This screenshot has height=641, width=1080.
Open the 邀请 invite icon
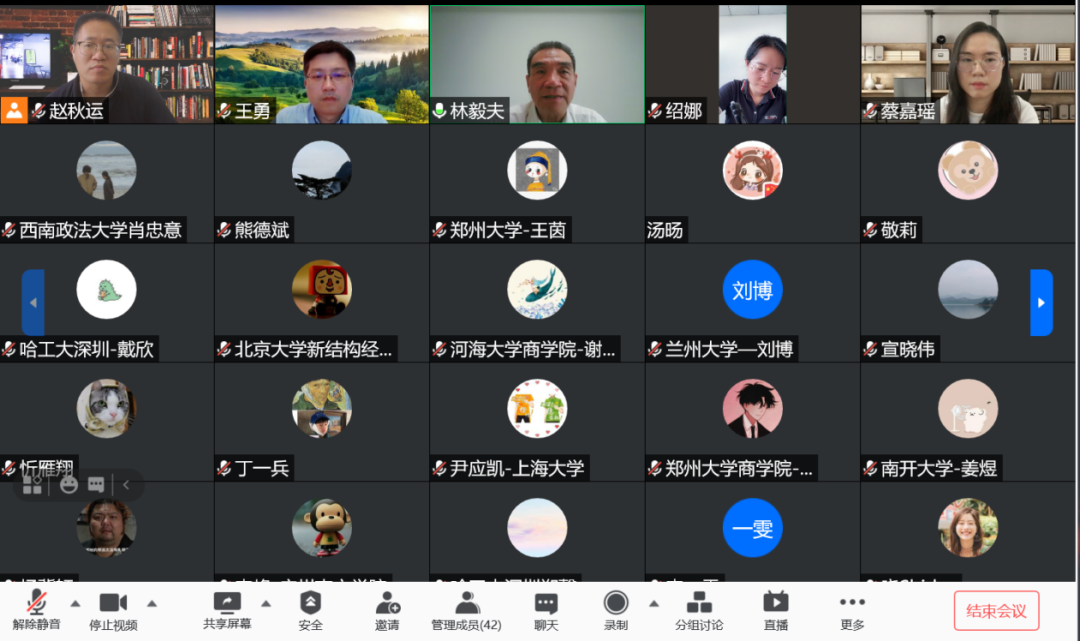click(x=387, y=602)
